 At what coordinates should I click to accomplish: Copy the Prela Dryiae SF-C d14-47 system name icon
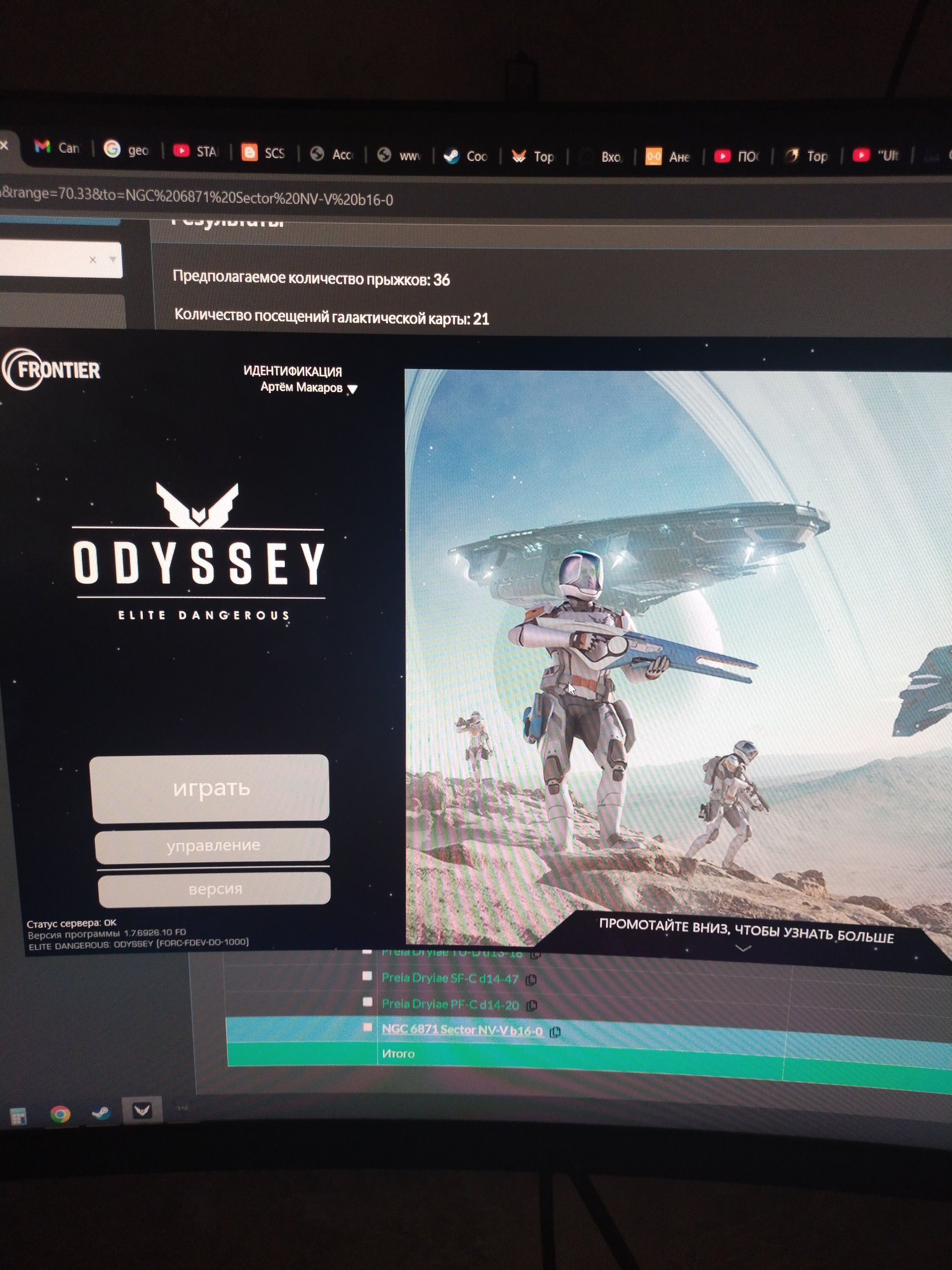pyautogui.click(x=531, y=979)
